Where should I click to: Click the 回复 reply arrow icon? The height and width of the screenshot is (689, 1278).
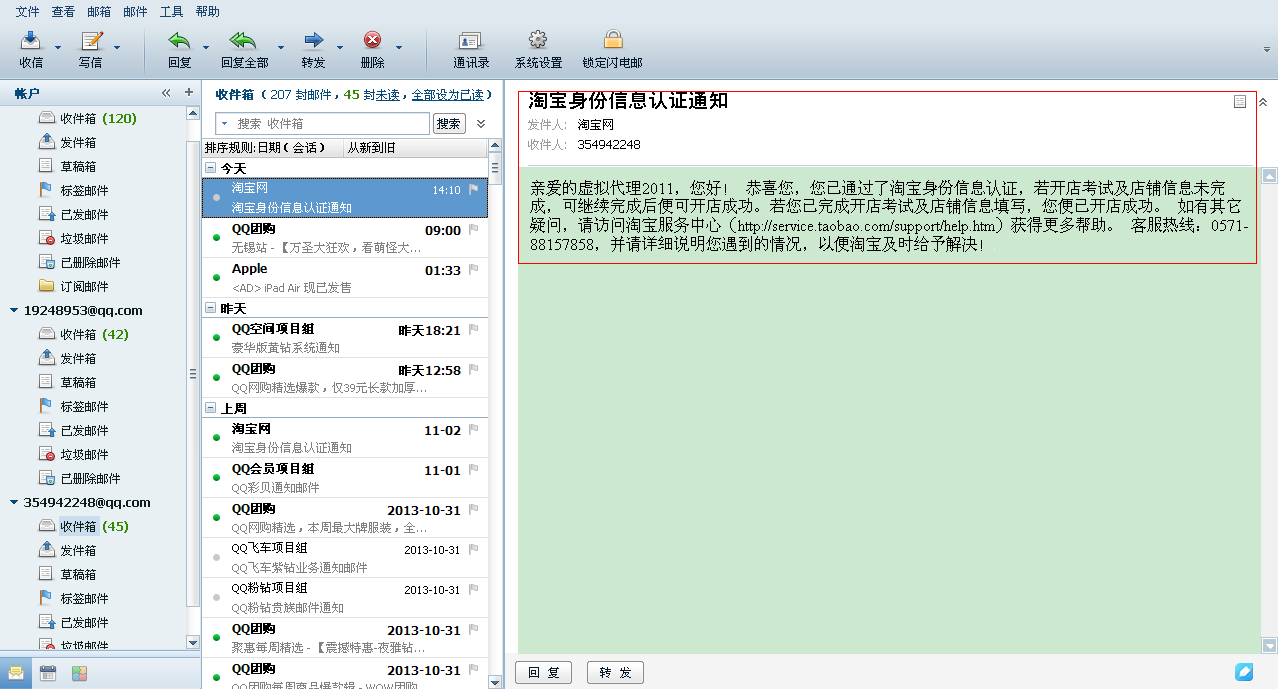point(180,41)
